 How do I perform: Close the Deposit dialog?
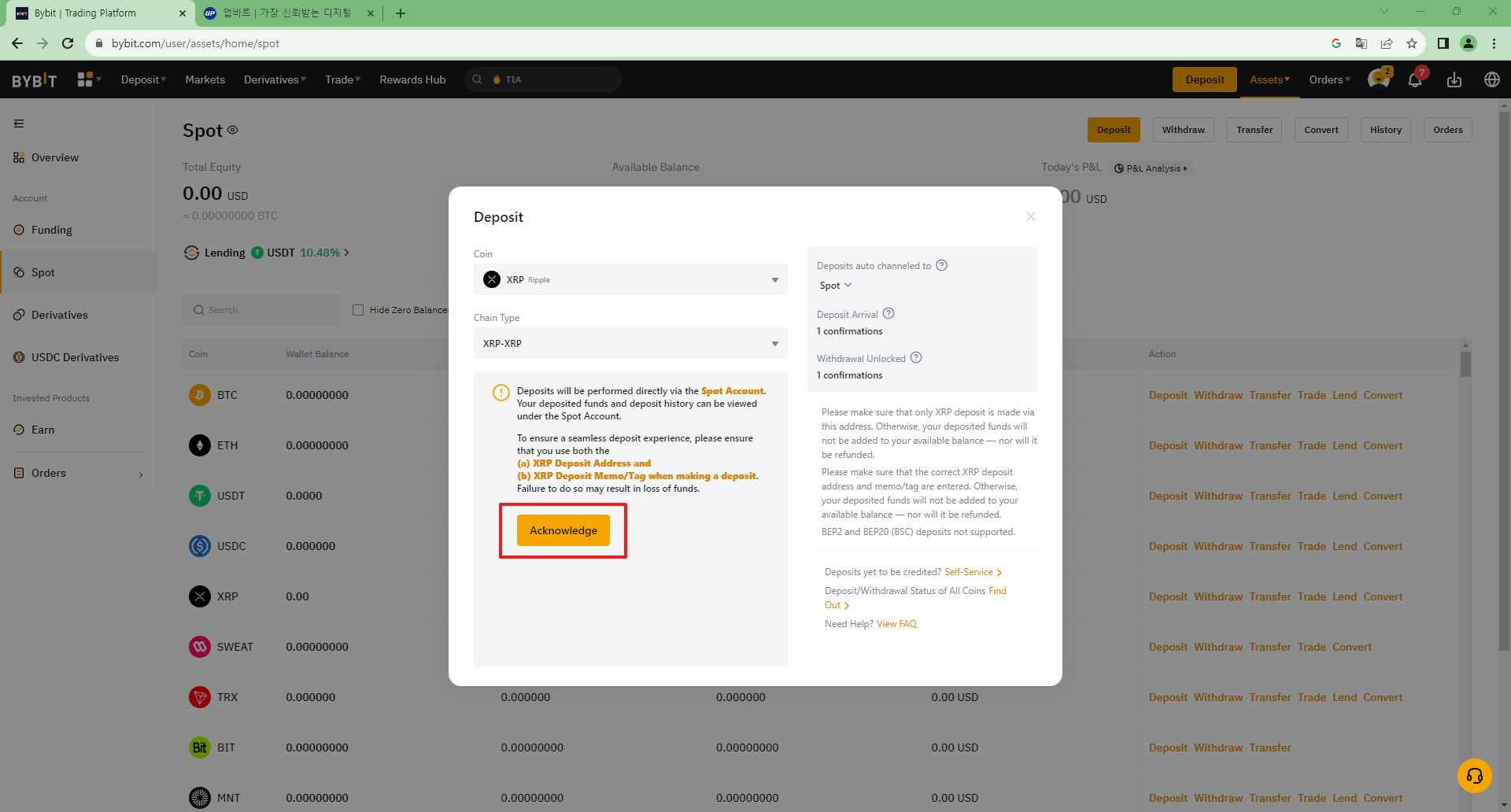tap(1030, 216)
